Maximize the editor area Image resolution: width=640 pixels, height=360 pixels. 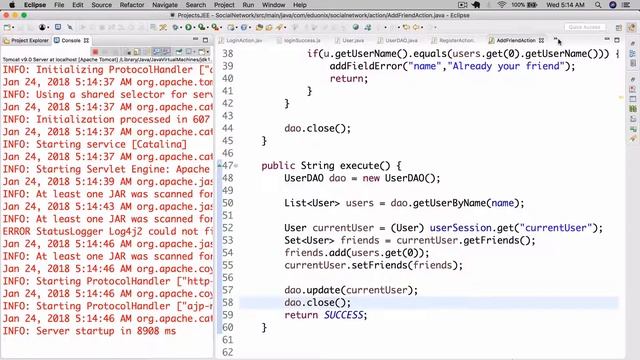point(617,40)
